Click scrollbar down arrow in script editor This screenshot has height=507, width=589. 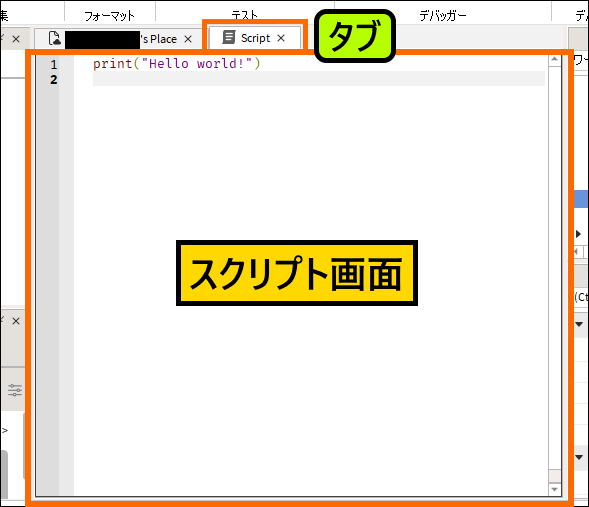(x=554, y=489)
